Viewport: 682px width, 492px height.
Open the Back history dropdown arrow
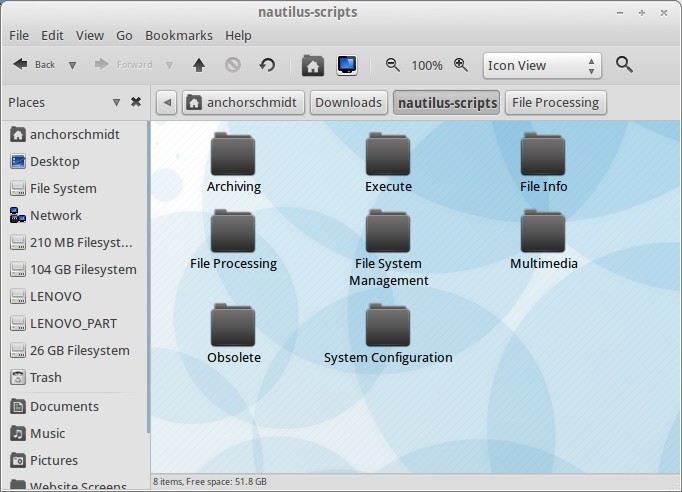(73, 66)
